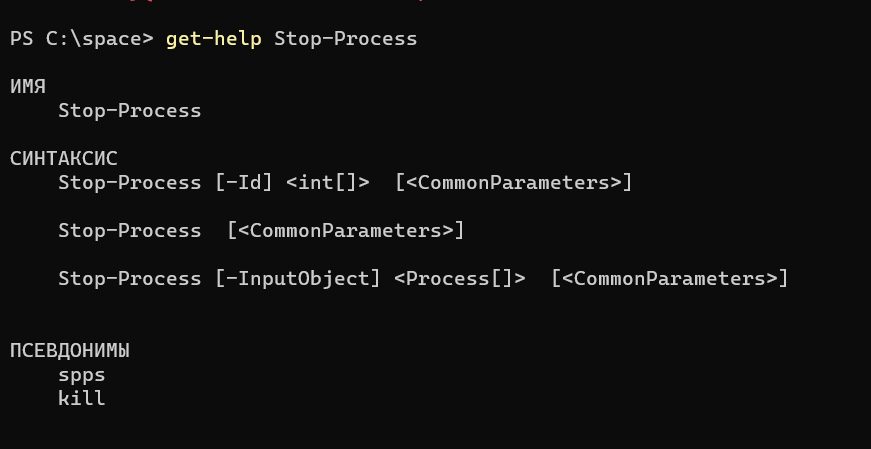The width and height of the screenshot is (871, 449).
Task: Click the <Process[]> type text
Action: click(459, 278)
